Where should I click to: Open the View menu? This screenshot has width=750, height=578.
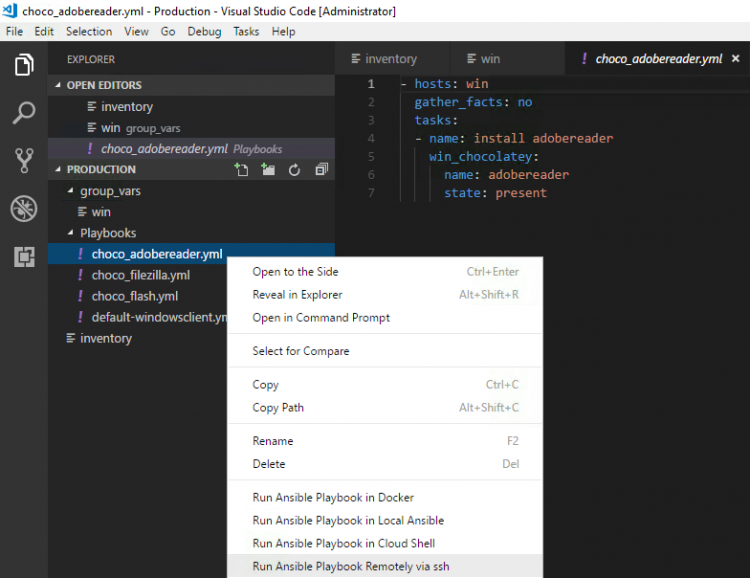[x=136, y=32]
